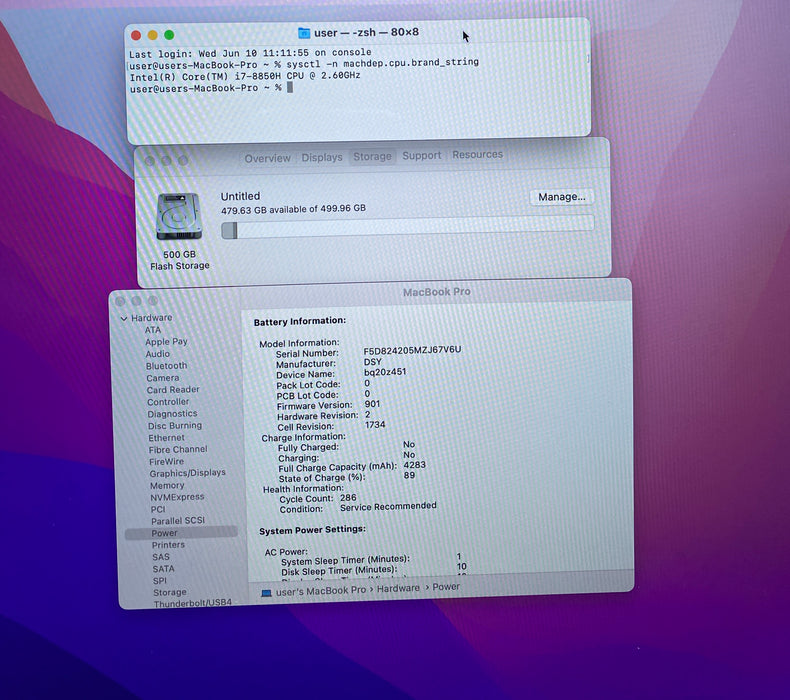Click 479.63 GB available text
Screen dimensions: 790x700
[x=293, y=209]
